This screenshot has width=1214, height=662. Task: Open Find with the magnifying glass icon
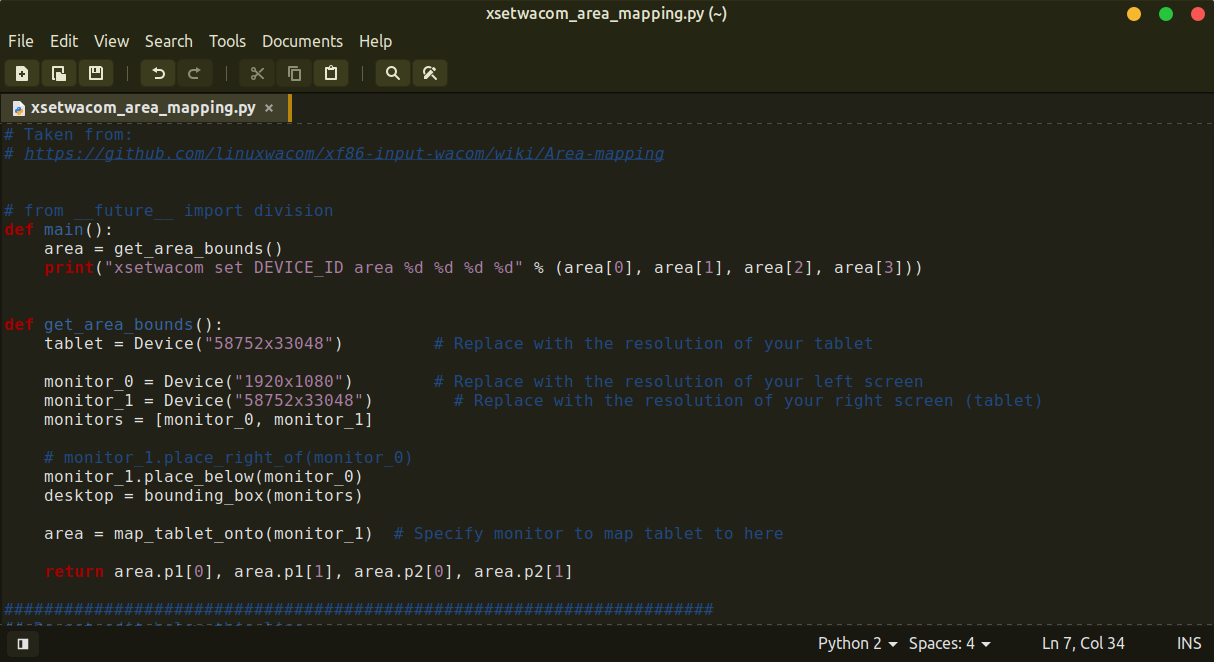tap(393, 73)
